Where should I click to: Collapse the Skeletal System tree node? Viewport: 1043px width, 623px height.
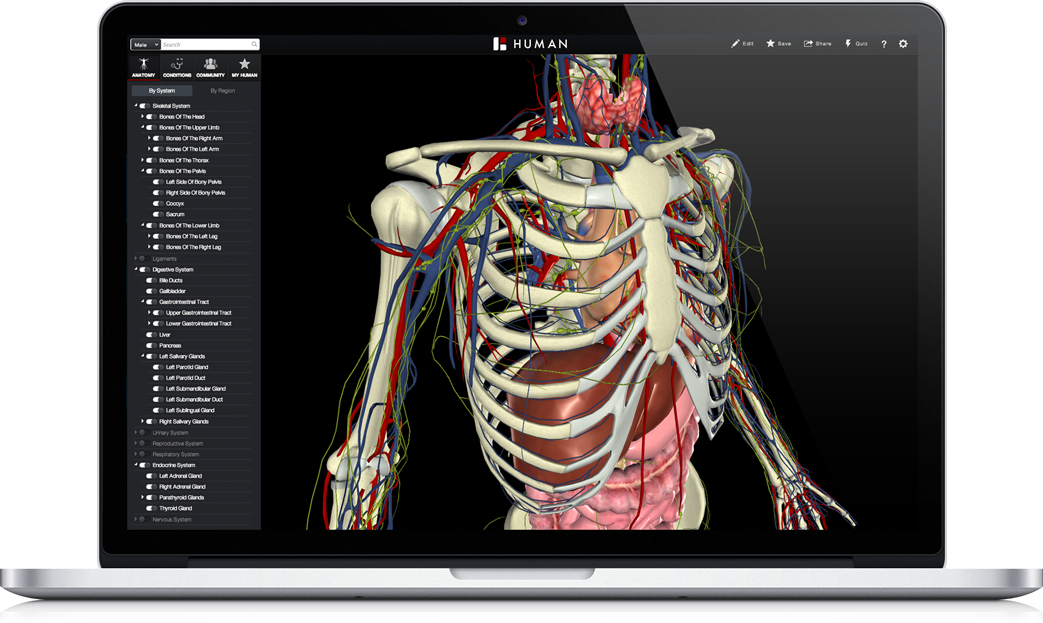(x=136, y=106)
